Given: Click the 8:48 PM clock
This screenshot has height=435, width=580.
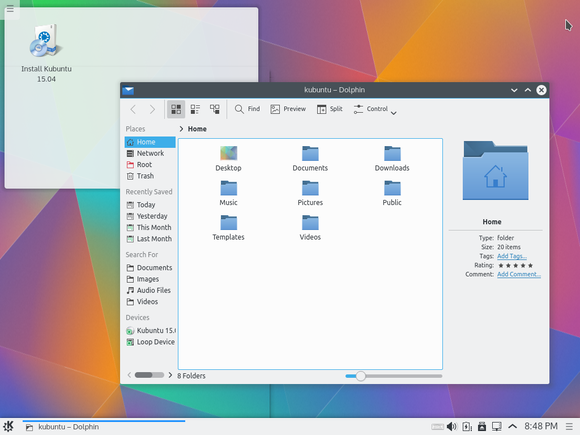Looking at the screenshot, I should coord(541,426).
